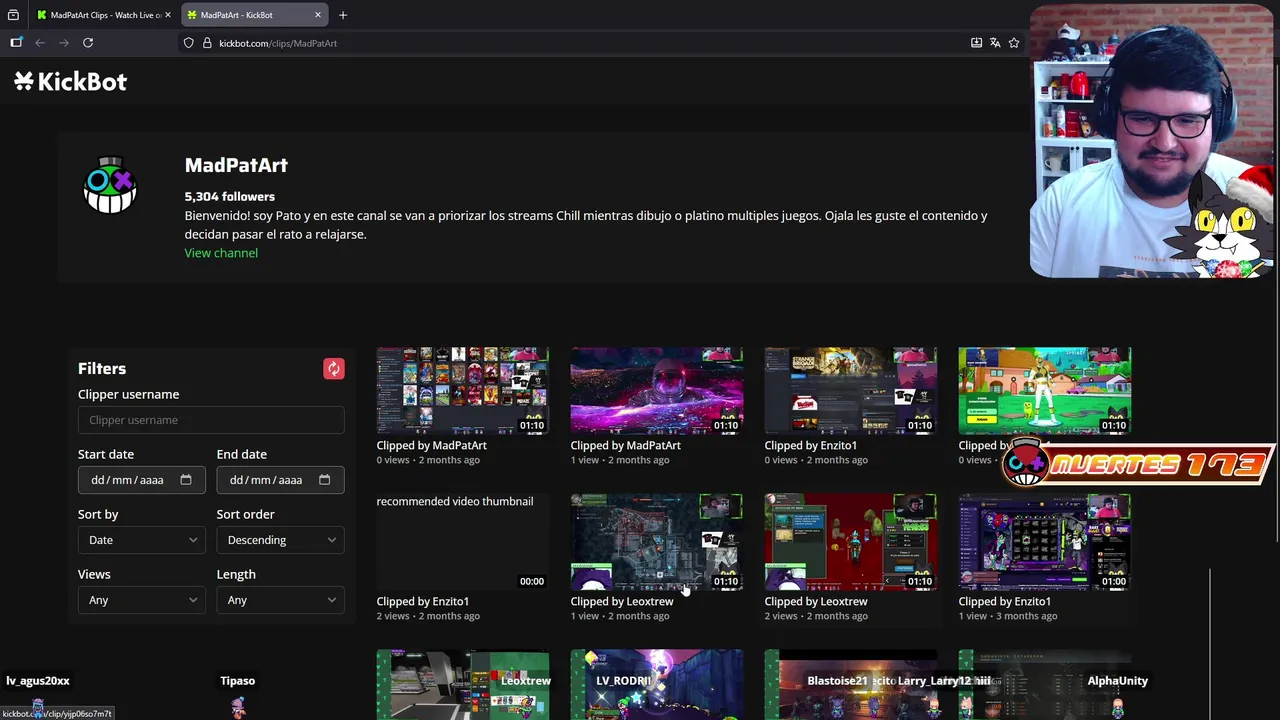This screenshot has width=1280, height=720.
Task: Focus the Clipper username input field
Action: tap(211, 420)
